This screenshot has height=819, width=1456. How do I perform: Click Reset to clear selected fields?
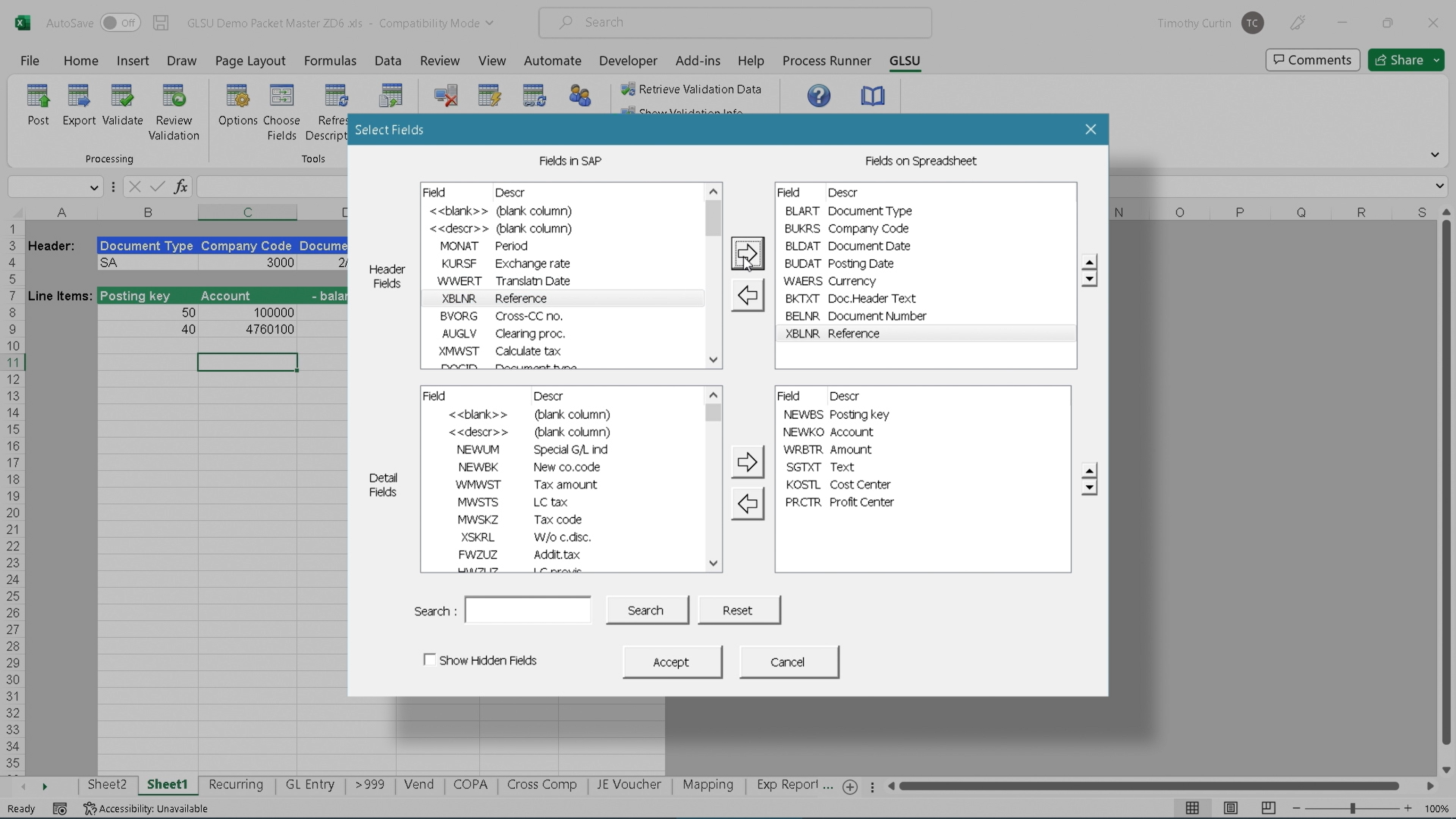pyautogui.click(x=739, y=610)
